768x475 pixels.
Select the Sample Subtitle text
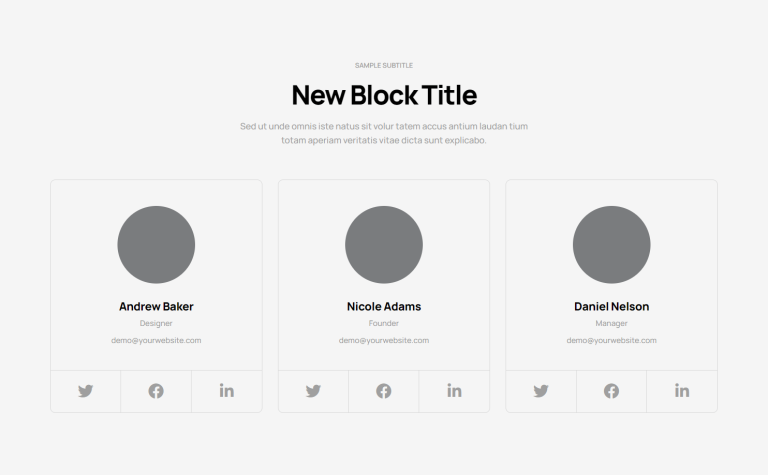384,65
